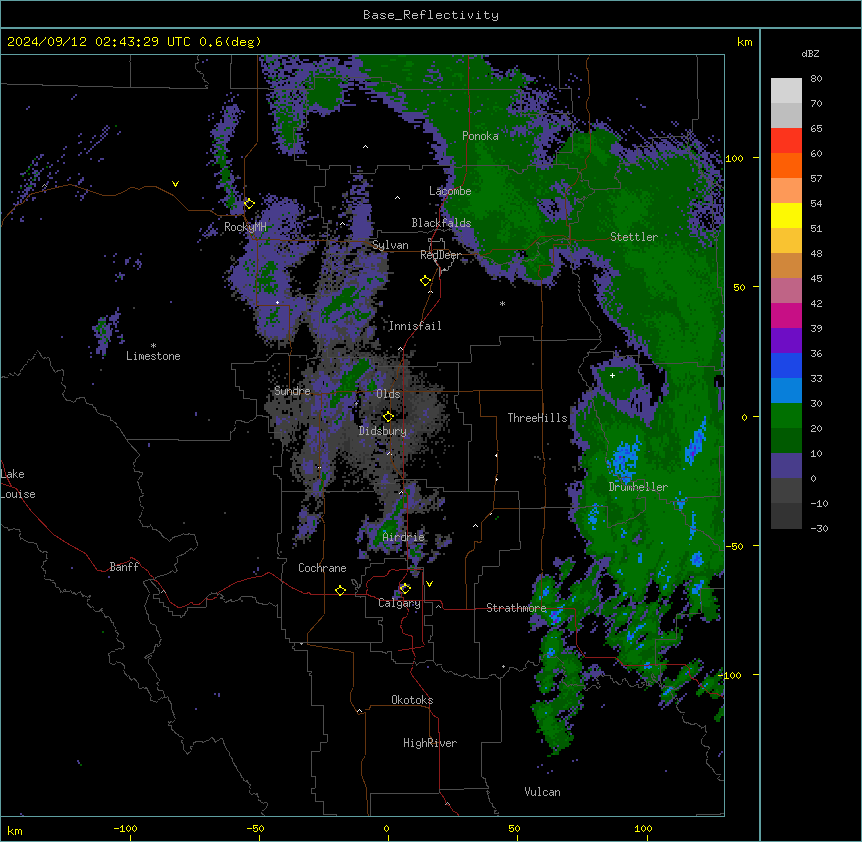Click the HighRiver city label
Screen dimensions: 862x842
point(430,743)
